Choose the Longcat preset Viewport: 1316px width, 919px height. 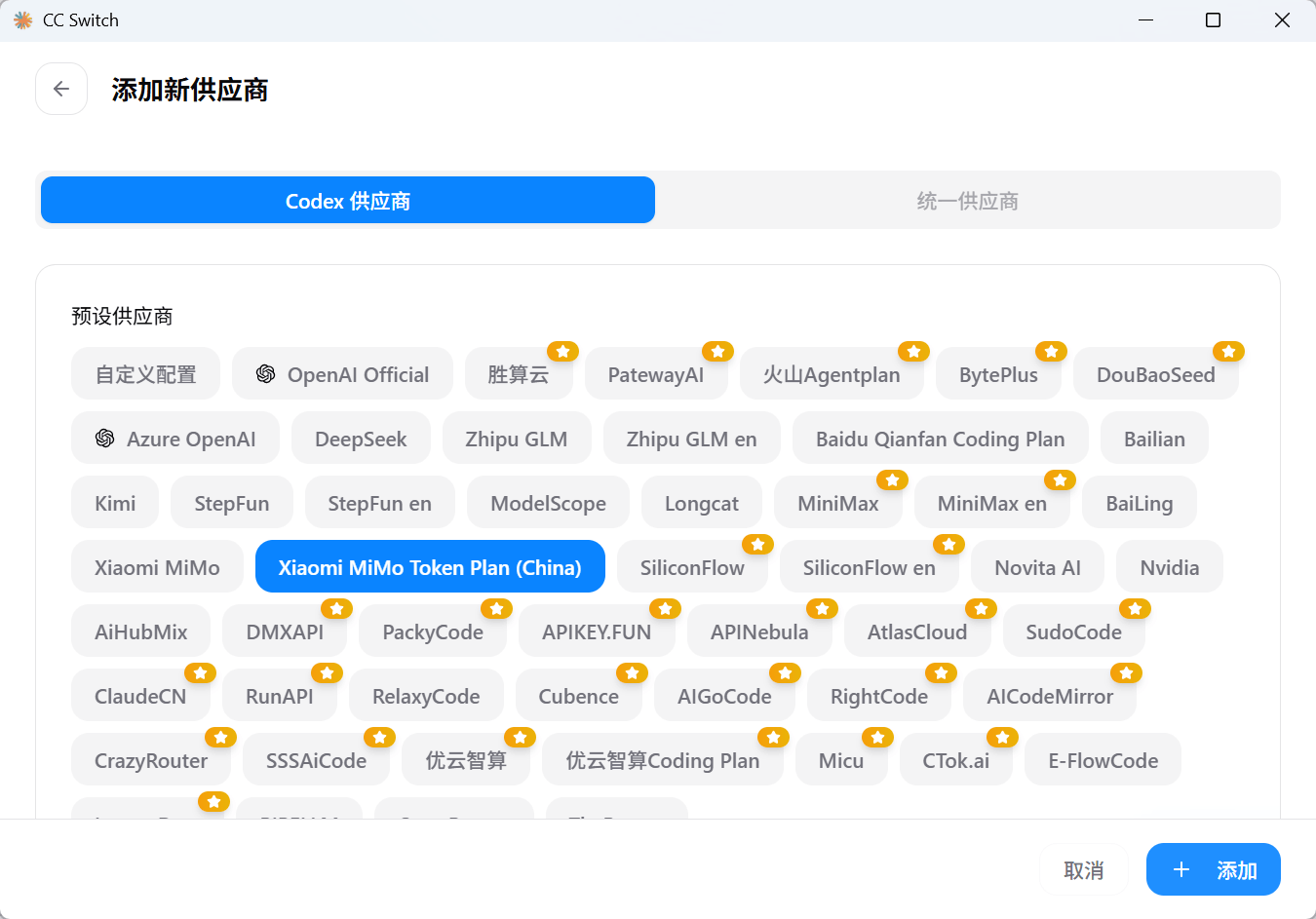[702, 503]
